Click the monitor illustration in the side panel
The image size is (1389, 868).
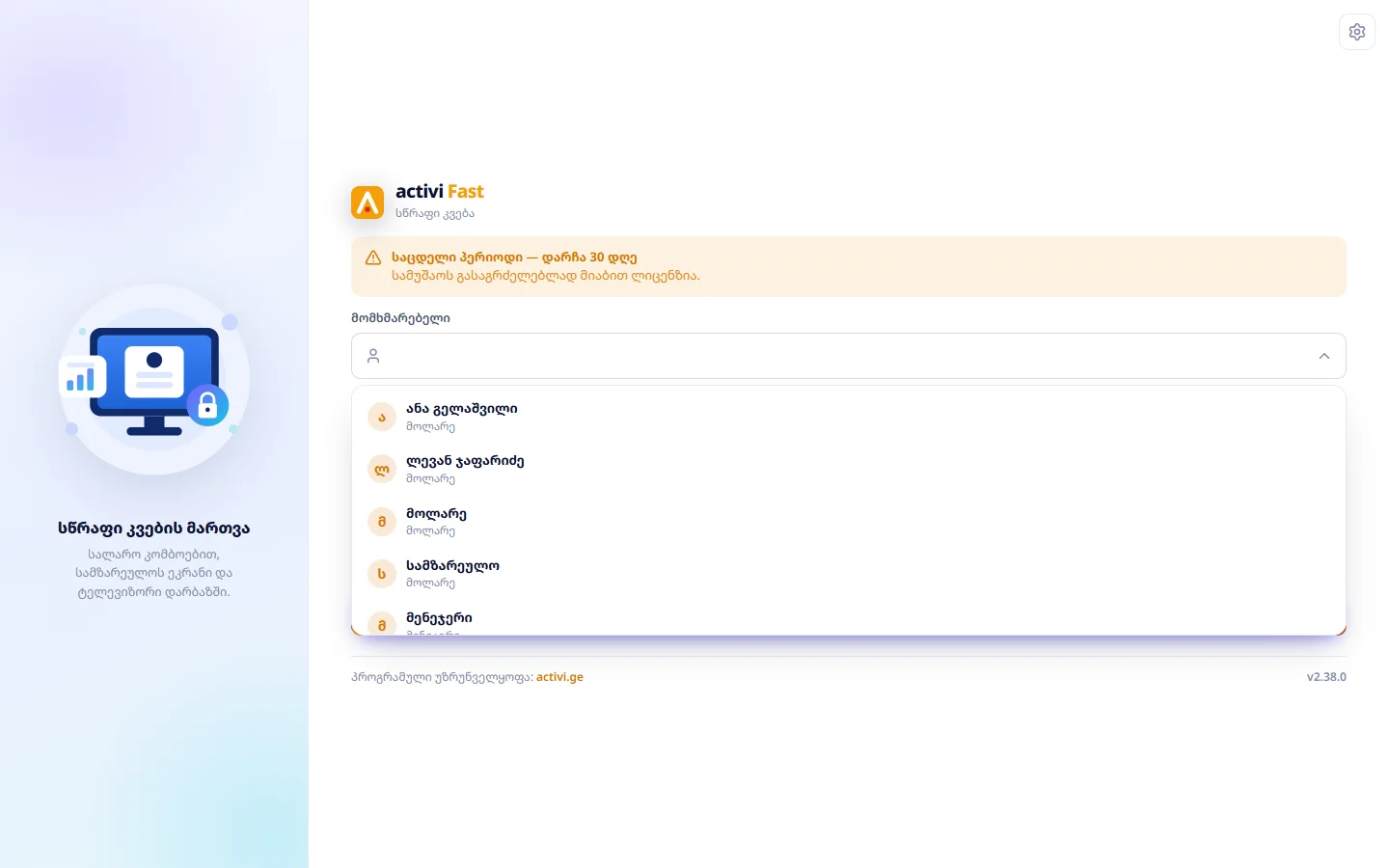click(x=154, y=379)
